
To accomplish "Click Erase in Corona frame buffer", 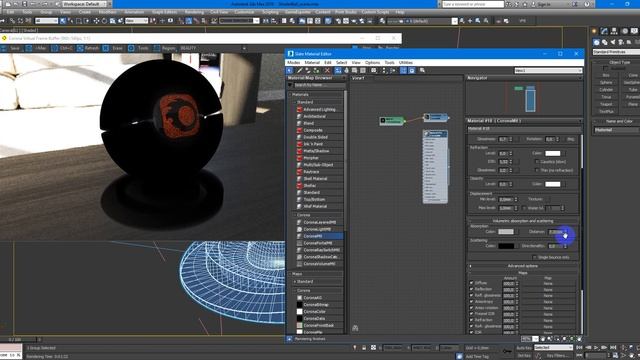I will [113, 48].
